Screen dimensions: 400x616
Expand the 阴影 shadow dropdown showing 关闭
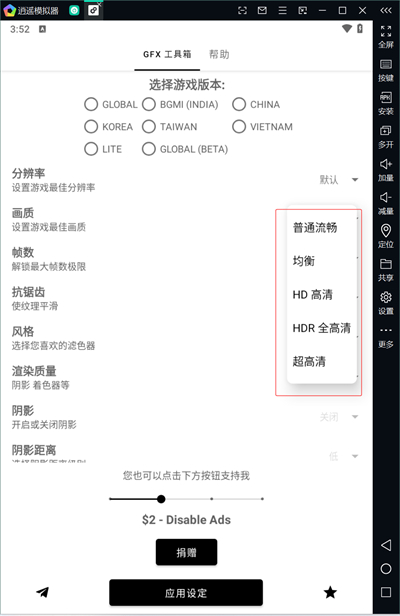[338, 417]
